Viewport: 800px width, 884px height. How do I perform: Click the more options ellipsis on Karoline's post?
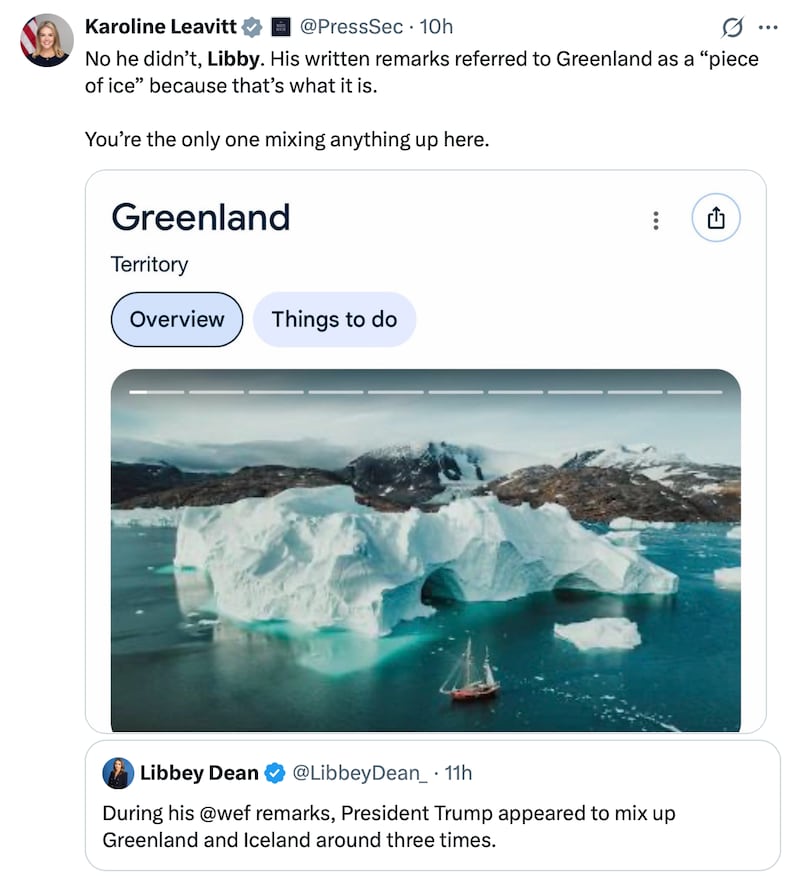click(x=770, y=27)
